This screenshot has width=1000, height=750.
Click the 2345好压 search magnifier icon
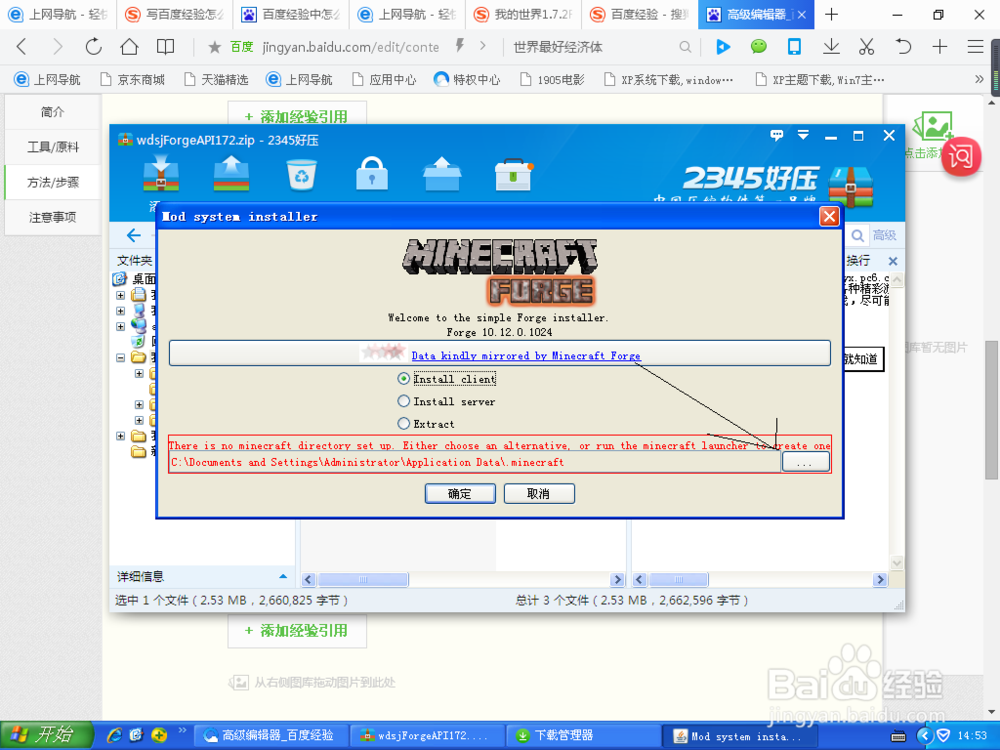click(x=858, y=236)
